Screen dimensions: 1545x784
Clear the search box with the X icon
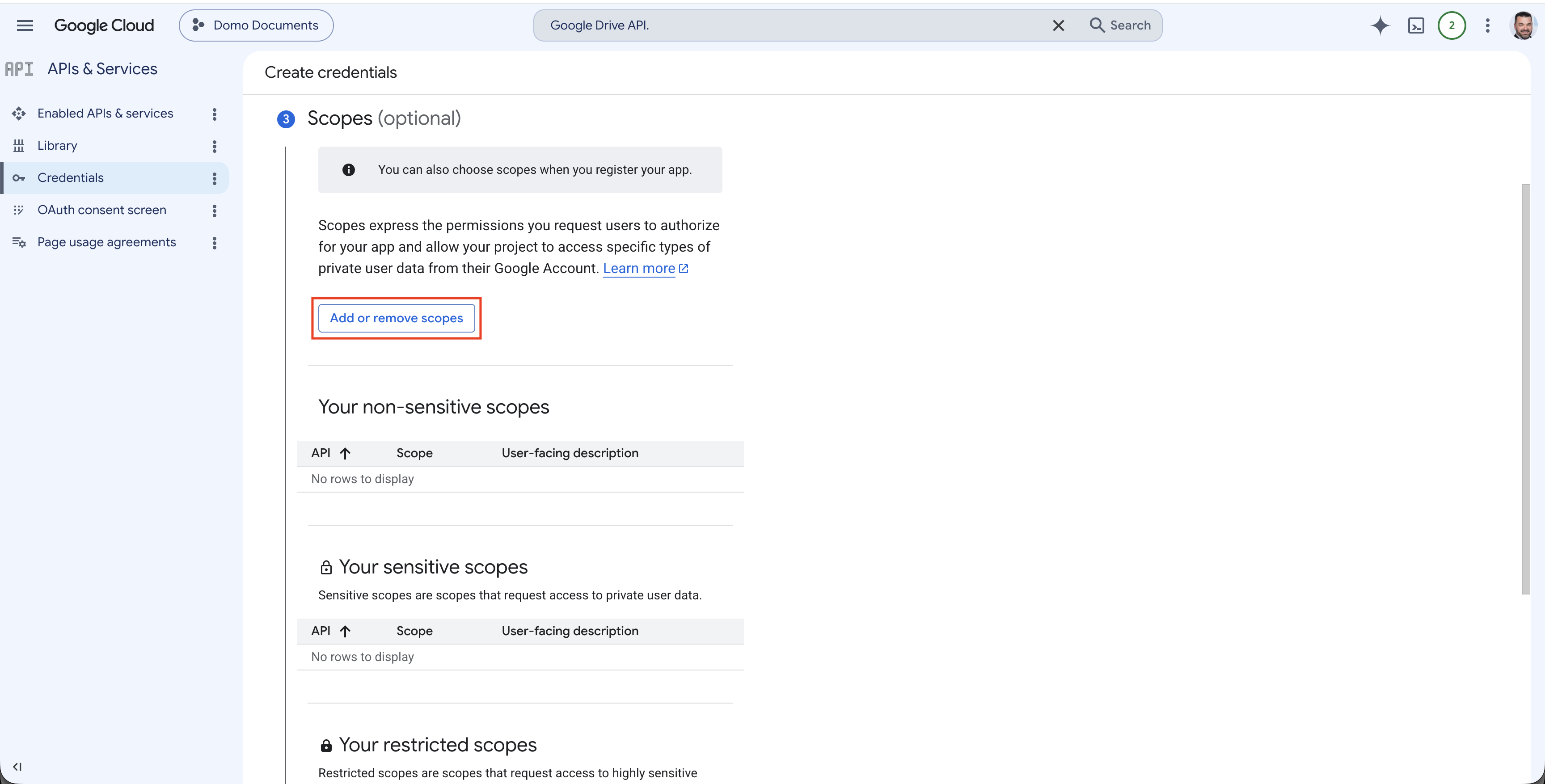pyautogui.click(x=1059, y=25)
